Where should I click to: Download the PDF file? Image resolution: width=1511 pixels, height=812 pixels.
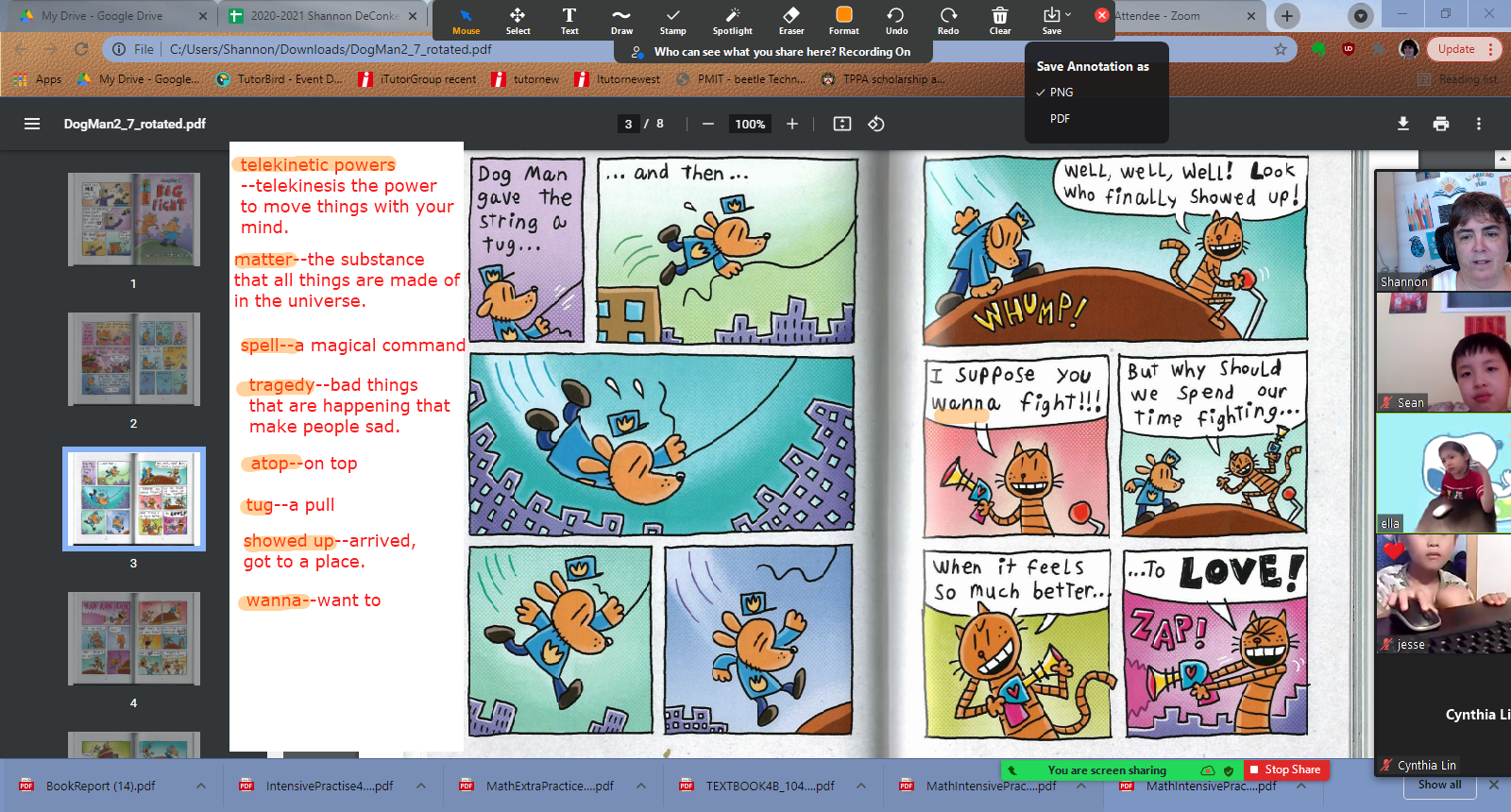(1403, 124)
